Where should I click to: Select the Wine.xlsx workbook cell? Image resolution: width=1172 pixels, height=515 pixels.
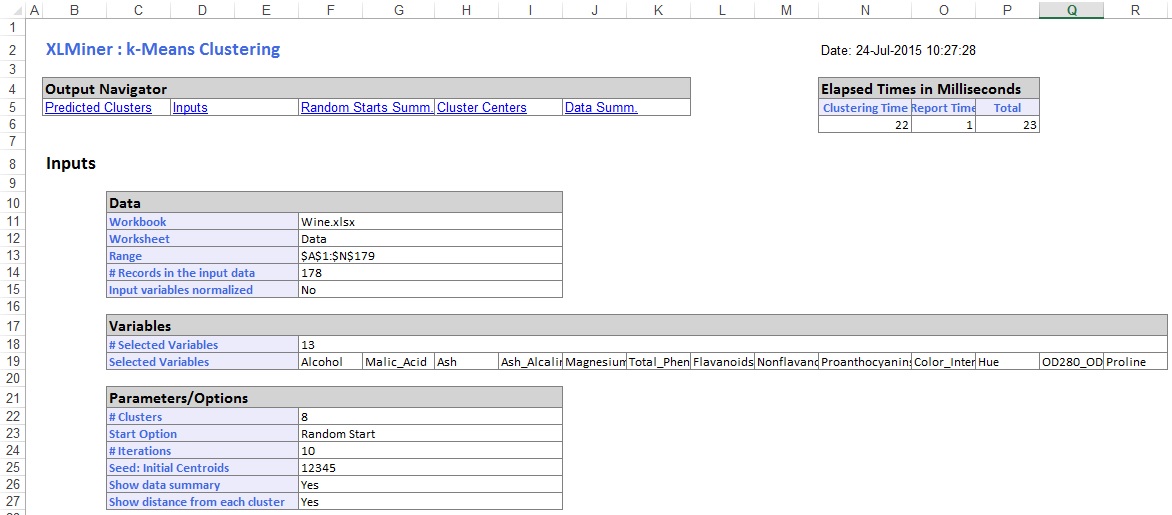[x=430, y=222]
